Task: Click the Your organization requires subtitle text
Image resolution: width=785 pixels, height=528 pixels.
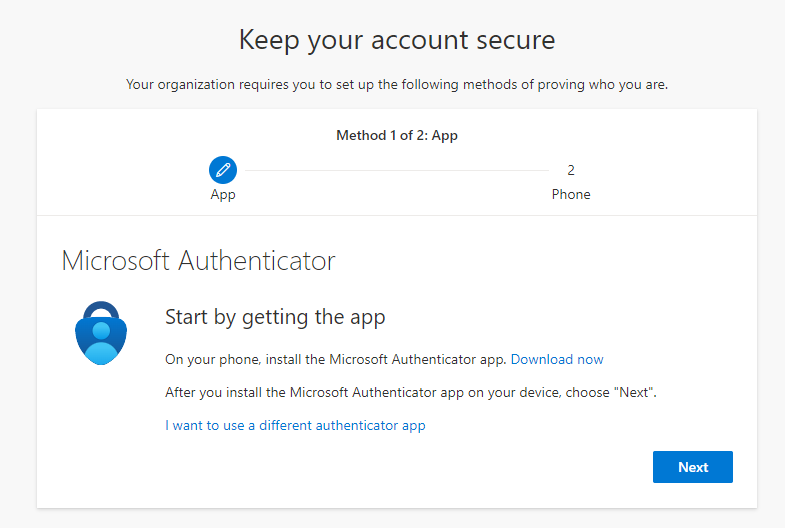Action: tap(397, 85)
